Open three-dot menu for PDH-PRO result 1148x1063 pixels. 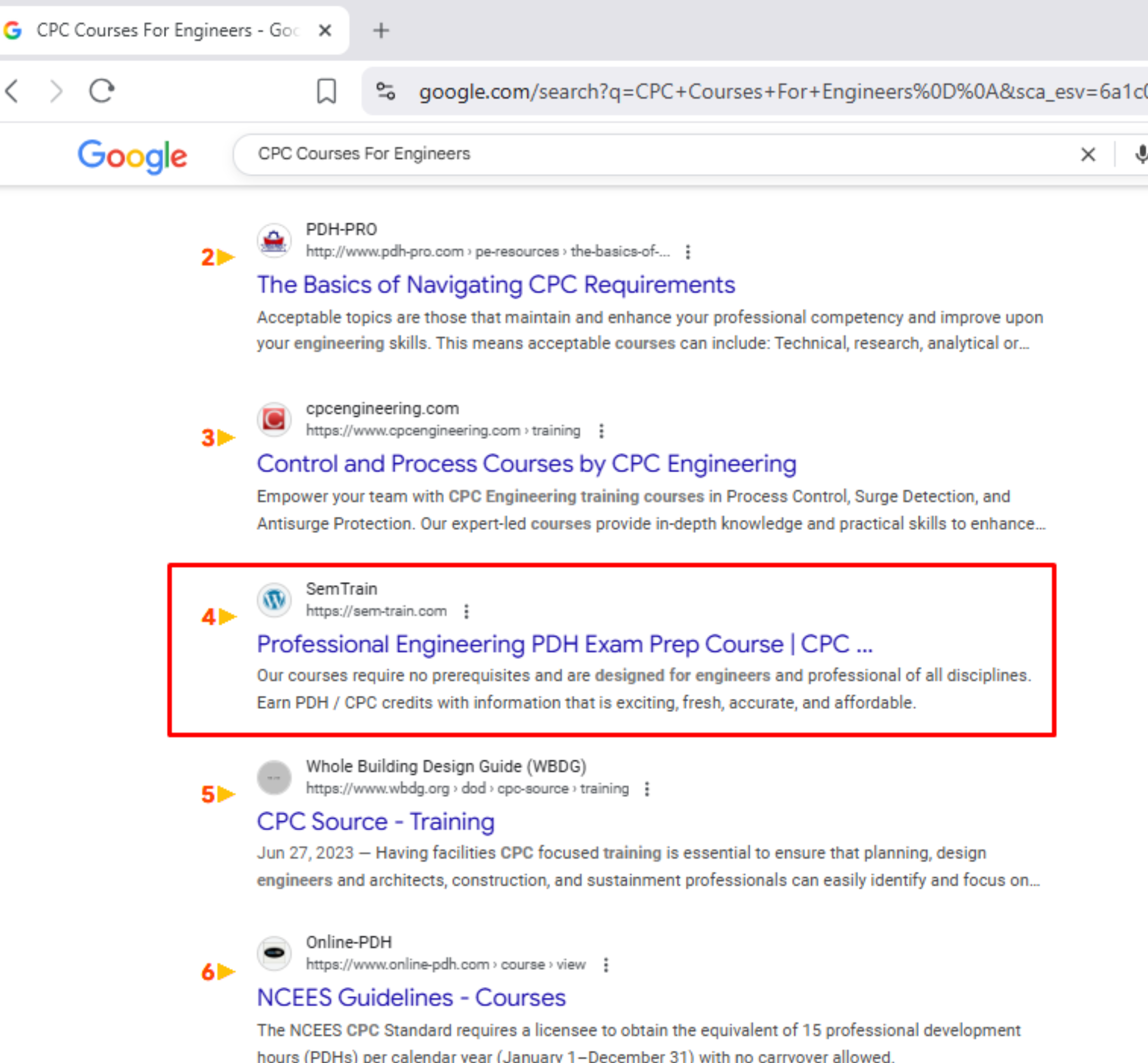pos(688,252)
